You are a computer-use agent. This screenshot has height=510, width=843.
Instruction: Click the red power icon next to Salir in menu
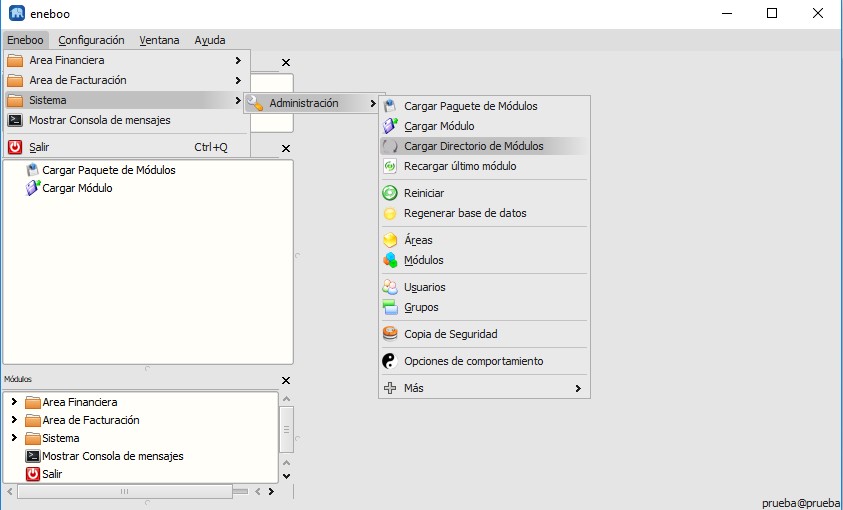point(15,147)
